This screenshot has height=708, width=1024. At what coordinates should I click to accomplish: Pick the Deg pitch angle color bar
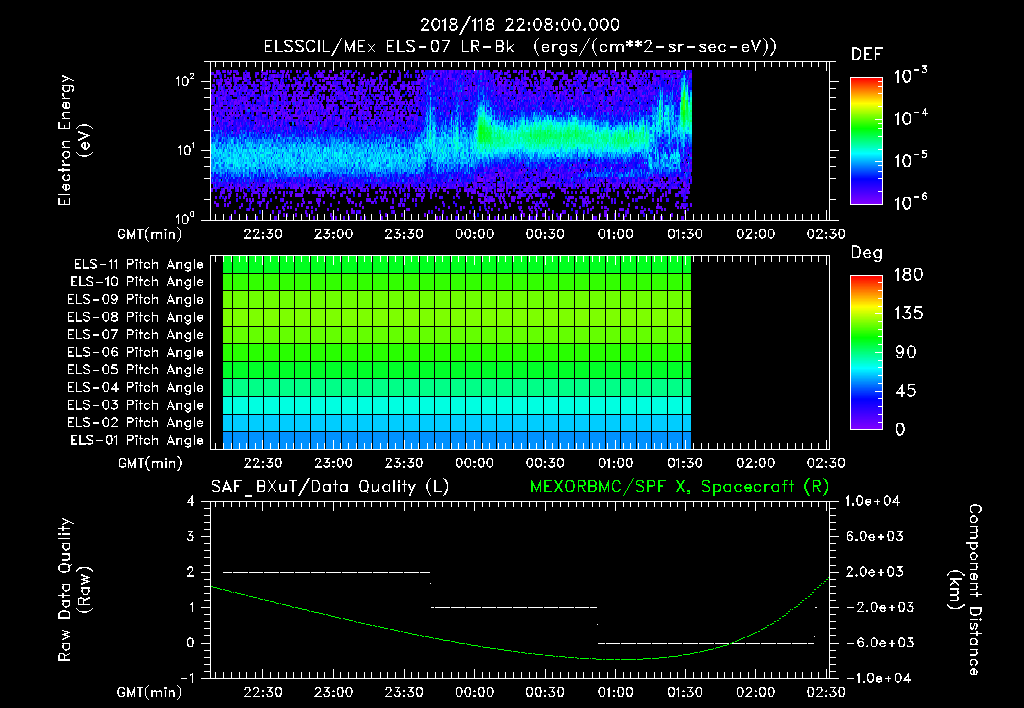click(x=867, y=352)
